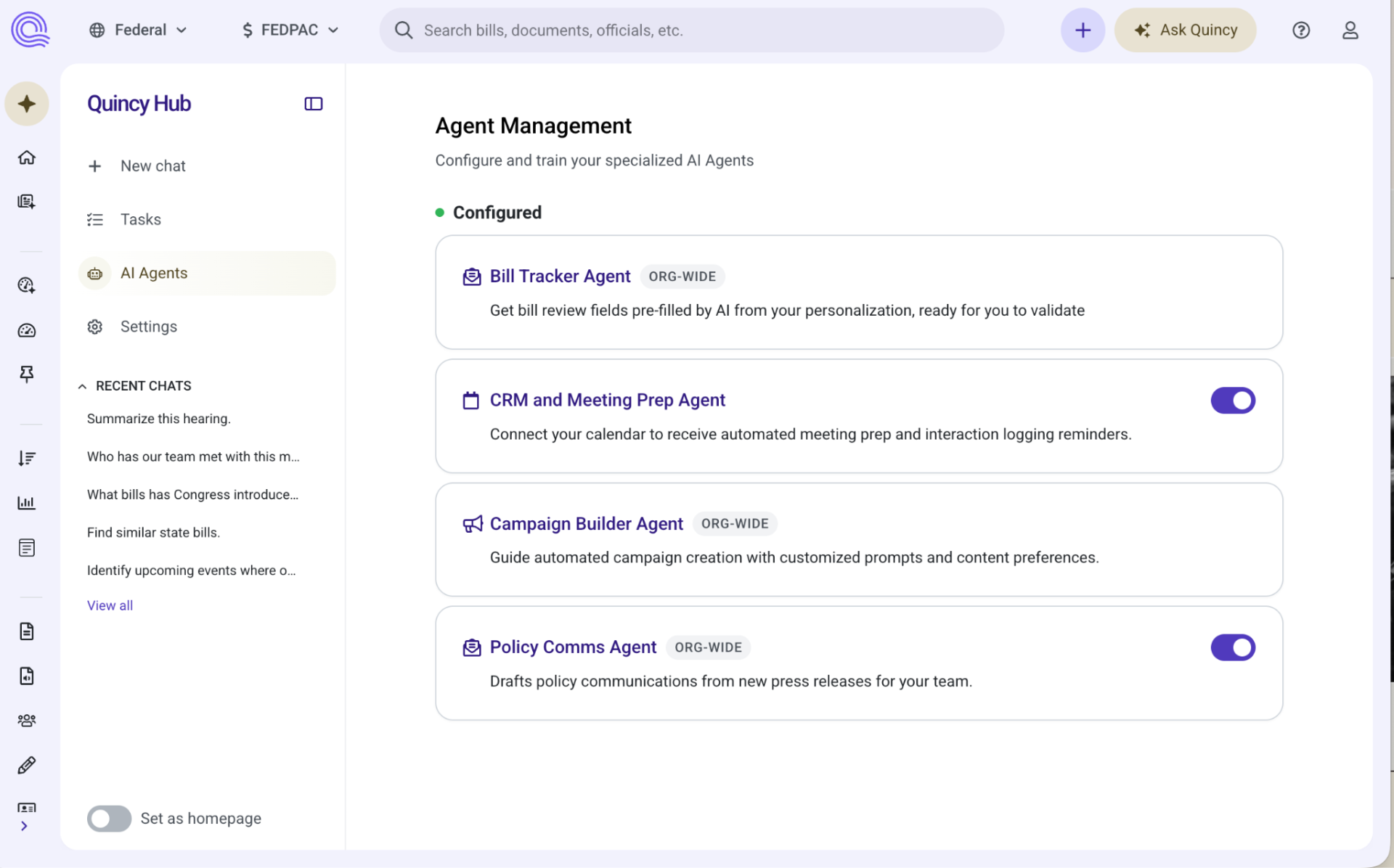The width and height of the screenshot is (1394, 868).
Task: Open the ID card icon at rail bottom
Action: [x=27, y=807]
